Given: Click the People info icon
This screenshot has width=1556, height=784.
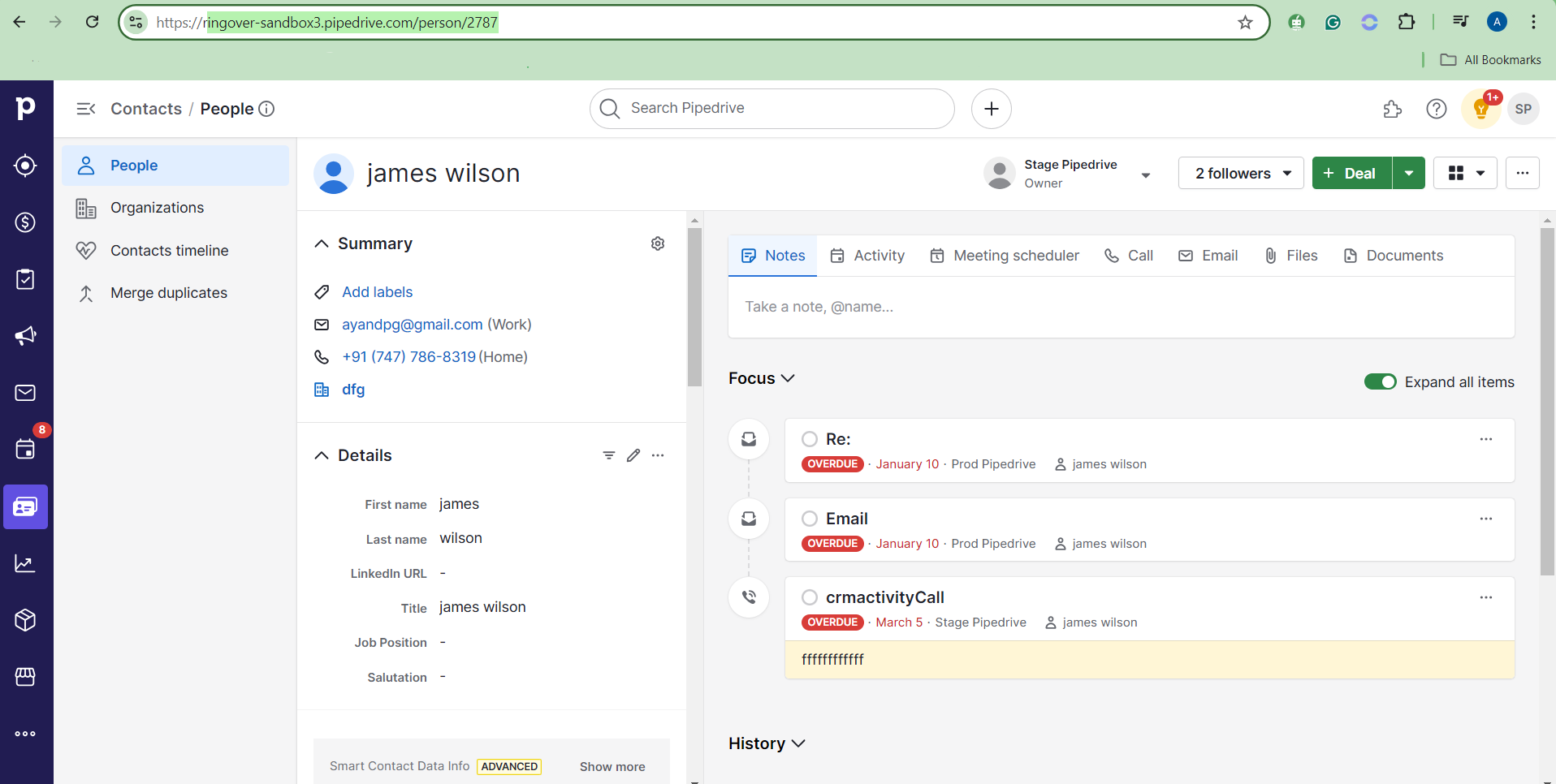Looking at the screenshot, I should 266,109.
